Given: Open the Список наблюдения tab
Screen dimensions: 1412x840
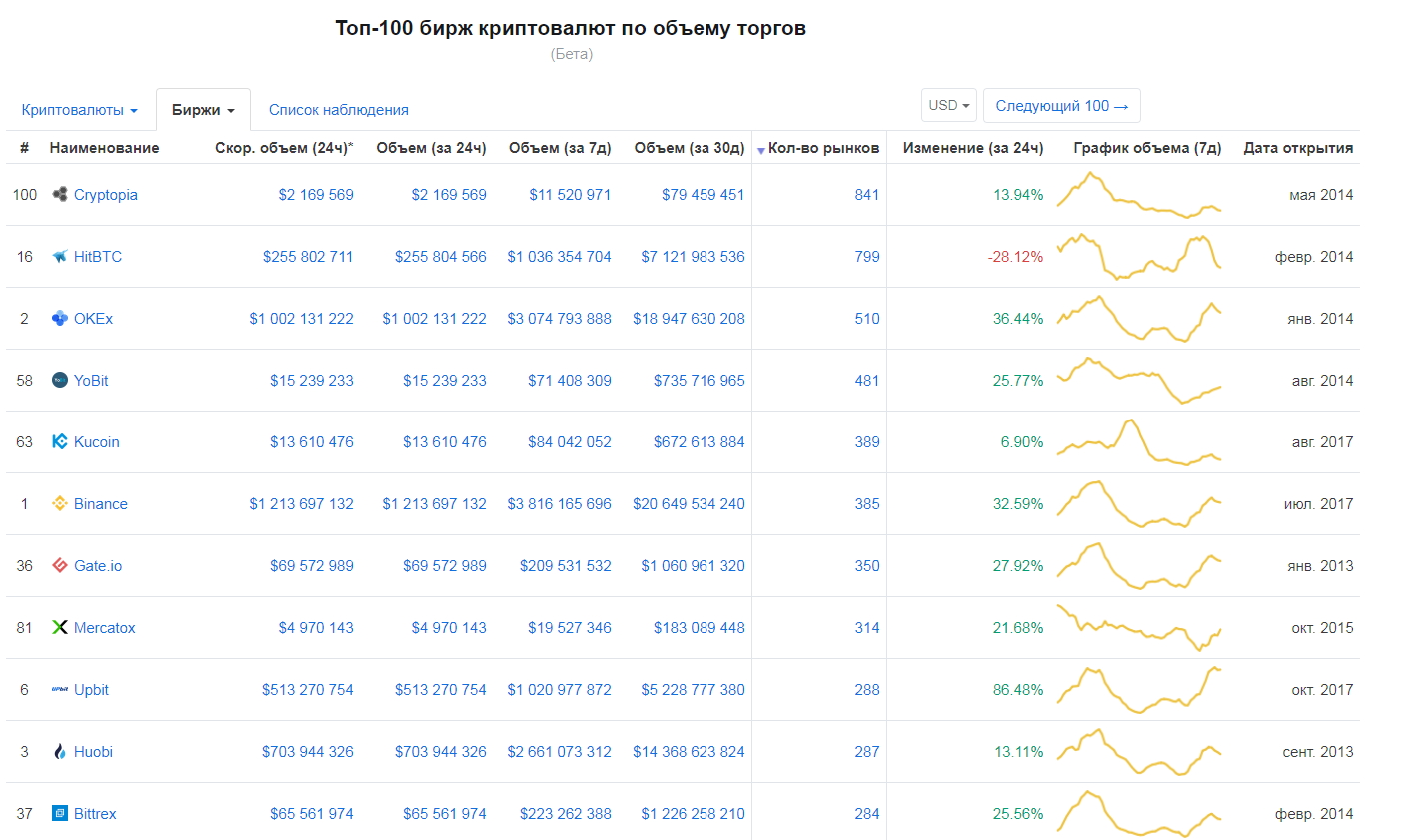Looking at the screenshot, I should [339, 110].
